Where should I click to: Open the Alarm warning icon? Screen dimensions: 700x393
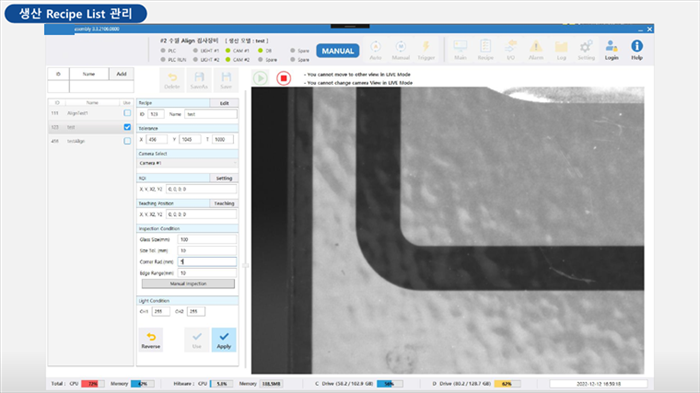(536, 50)
